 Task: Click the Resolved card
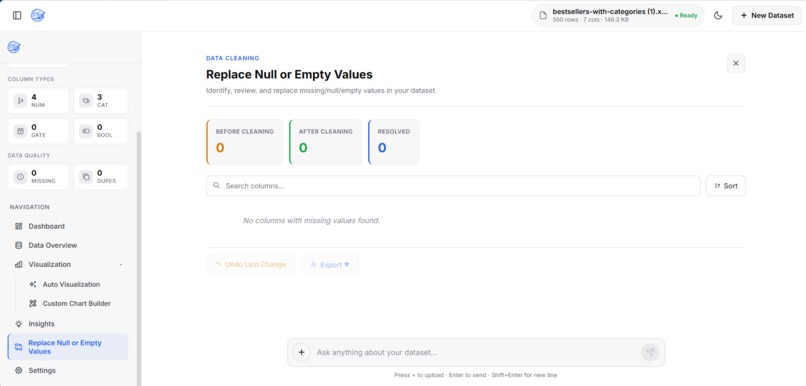393,142
